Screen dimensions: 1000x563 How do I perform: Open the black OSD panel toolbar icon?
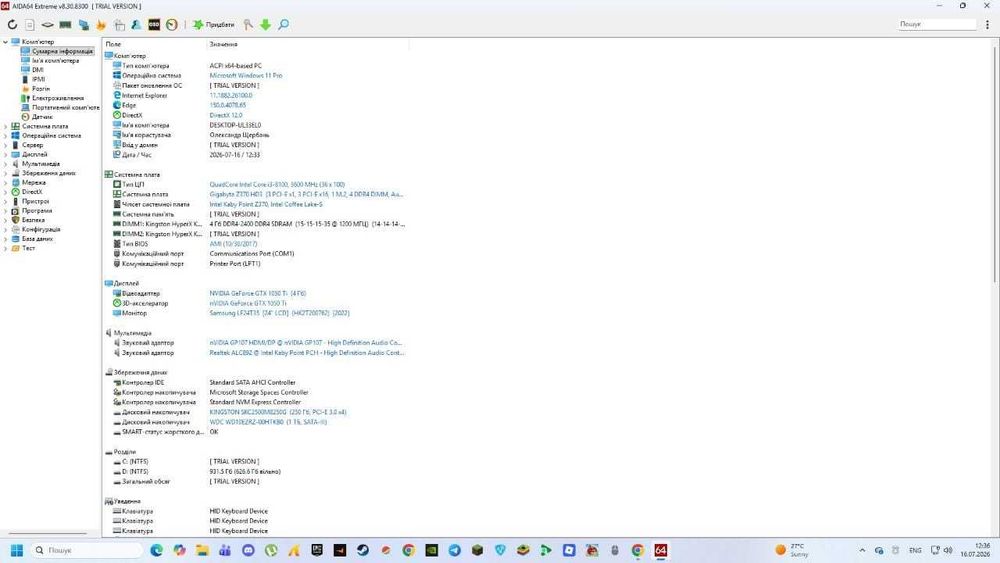(x=154, y=24)
